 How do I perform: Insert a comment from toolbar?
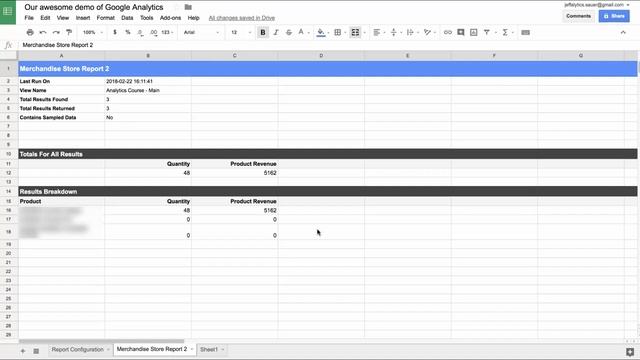pos(461,32)
